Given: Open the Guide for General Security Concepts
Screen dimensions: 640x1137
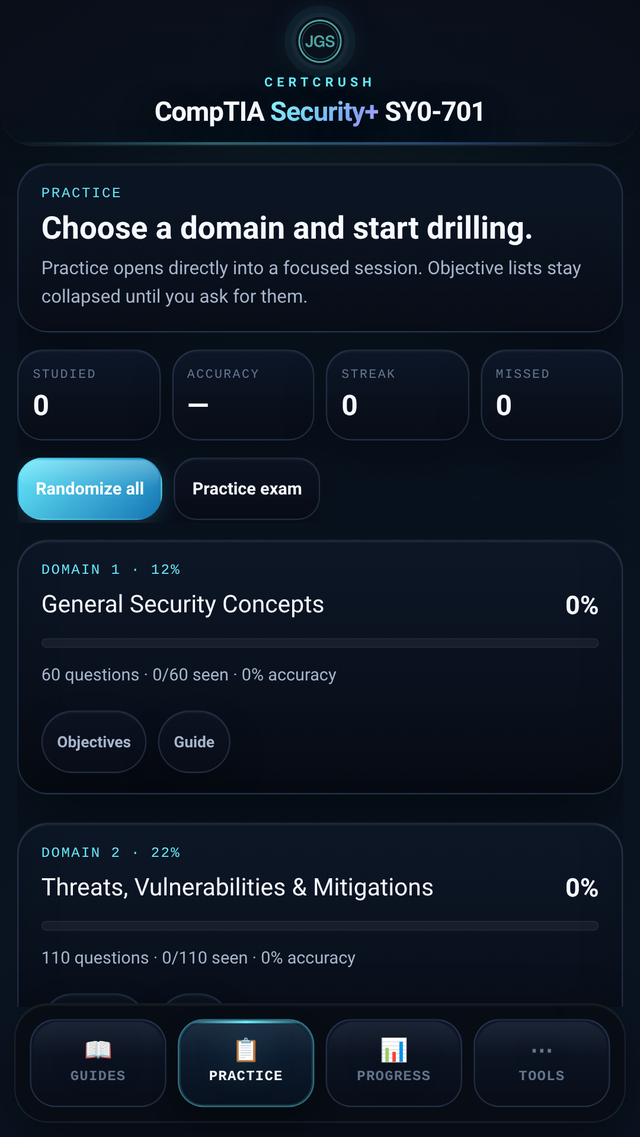Looking at the screenshot, I should [193, 742].
